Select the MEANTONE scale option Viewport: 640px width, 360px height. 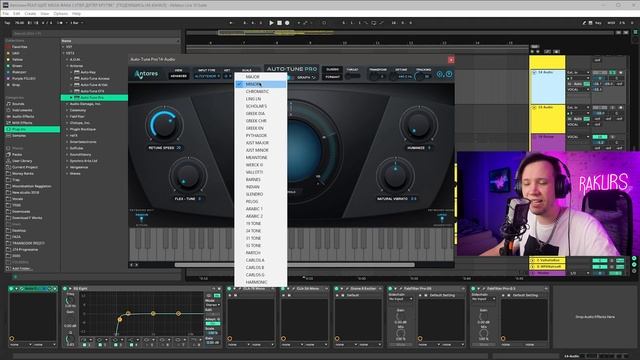261,158
